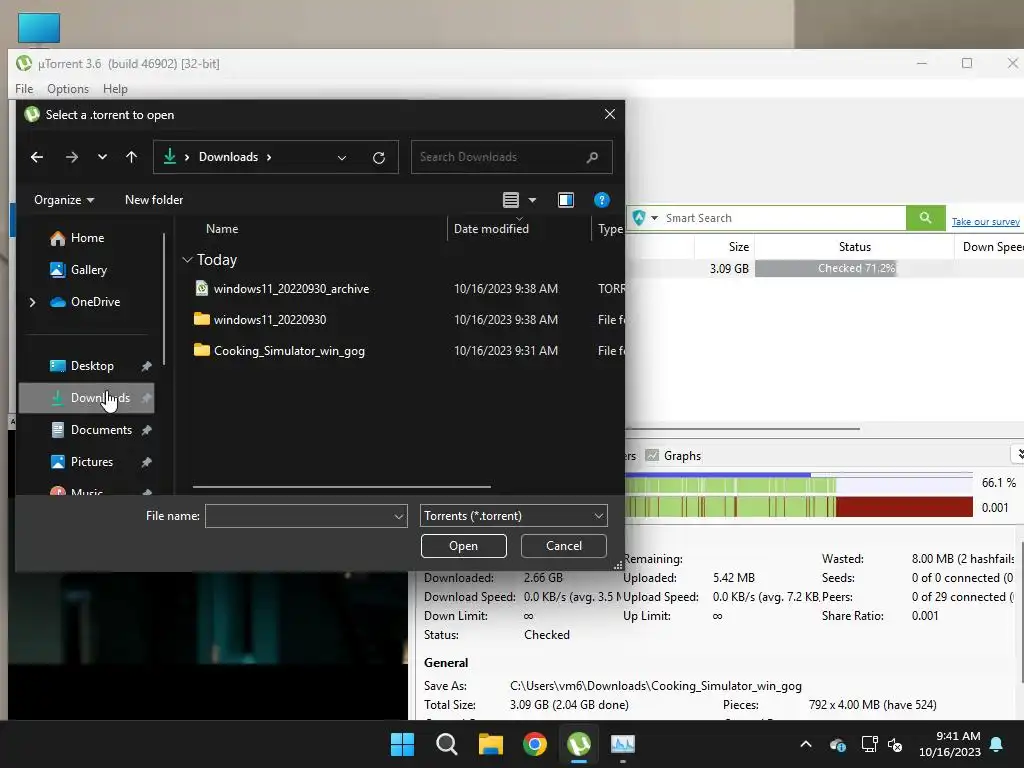This screenshot has height=768, width=1024.
Task: Click the Open button
Action: 464,546
